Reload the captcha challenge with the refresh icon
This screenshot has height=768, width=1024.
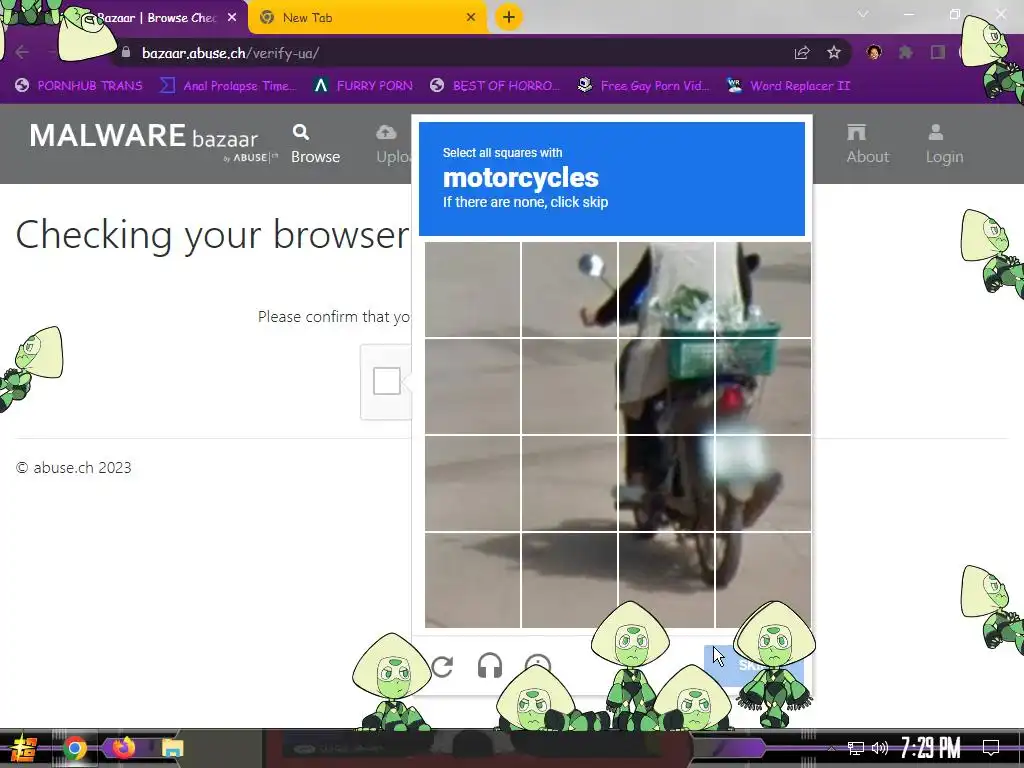click(x=442, y=667)
